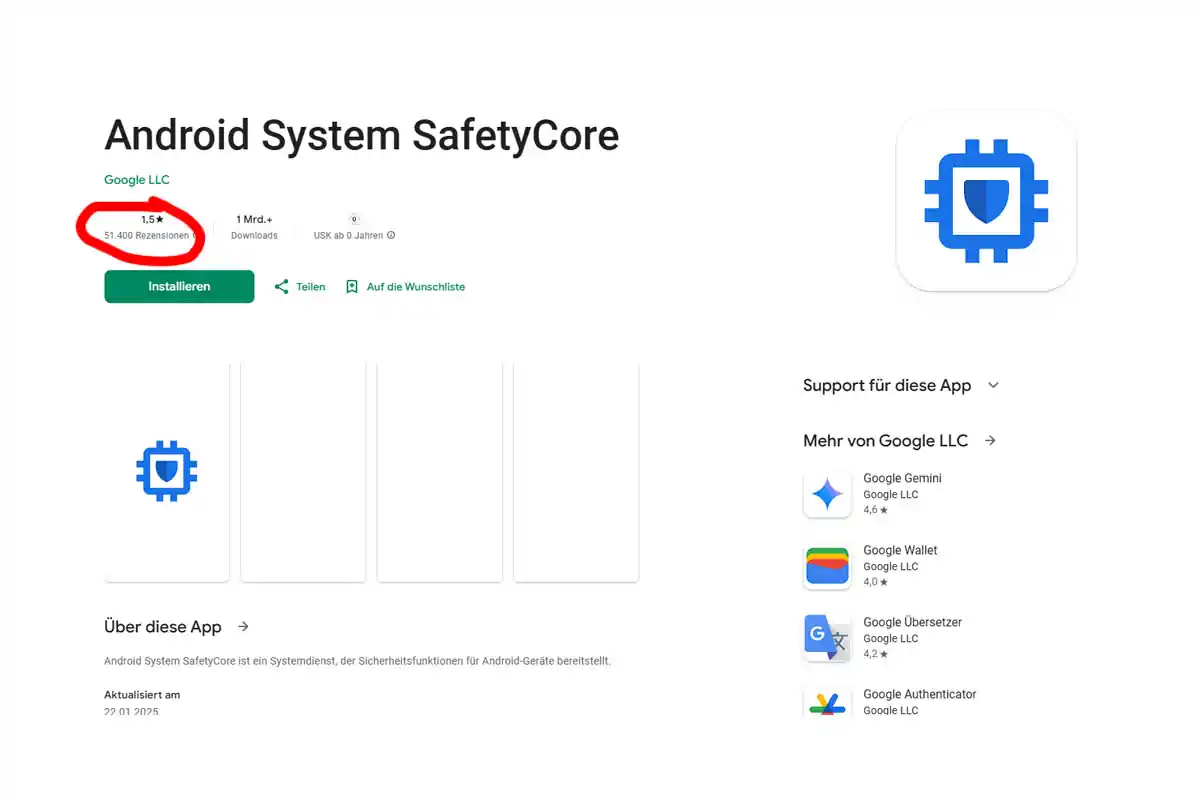
Task: Click the first empty screenshot panel
Action: [303, 472]
